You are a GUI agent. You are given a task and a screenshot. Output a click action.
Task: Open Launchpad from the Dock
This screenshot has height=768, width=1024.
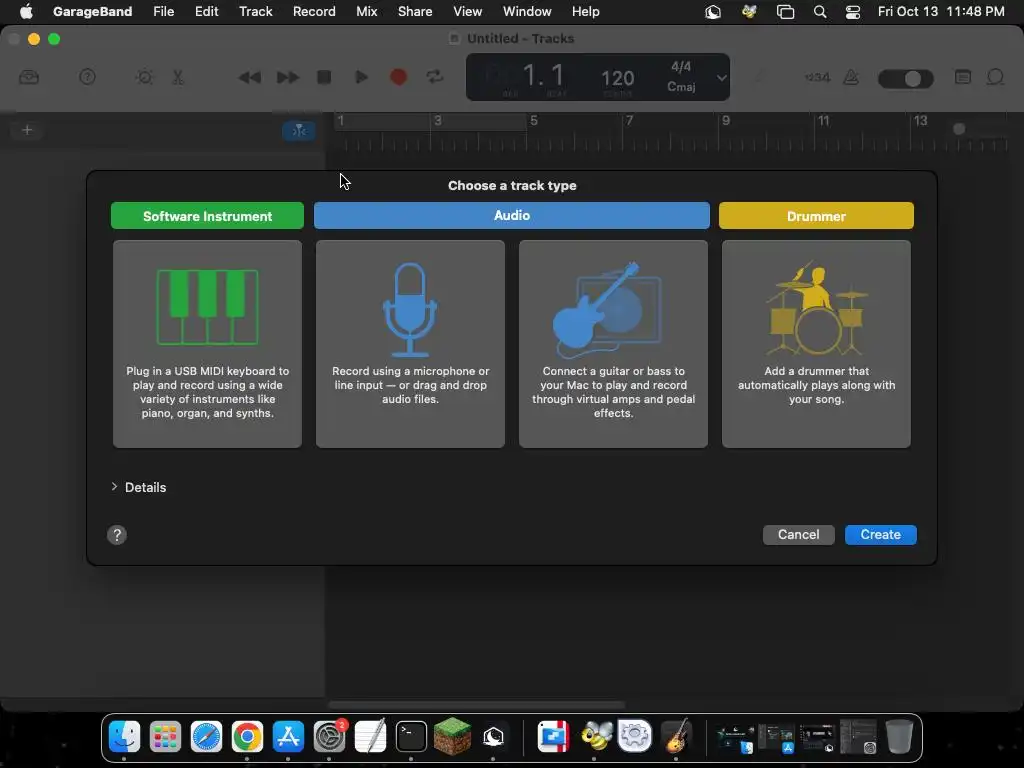pos(165,737)
